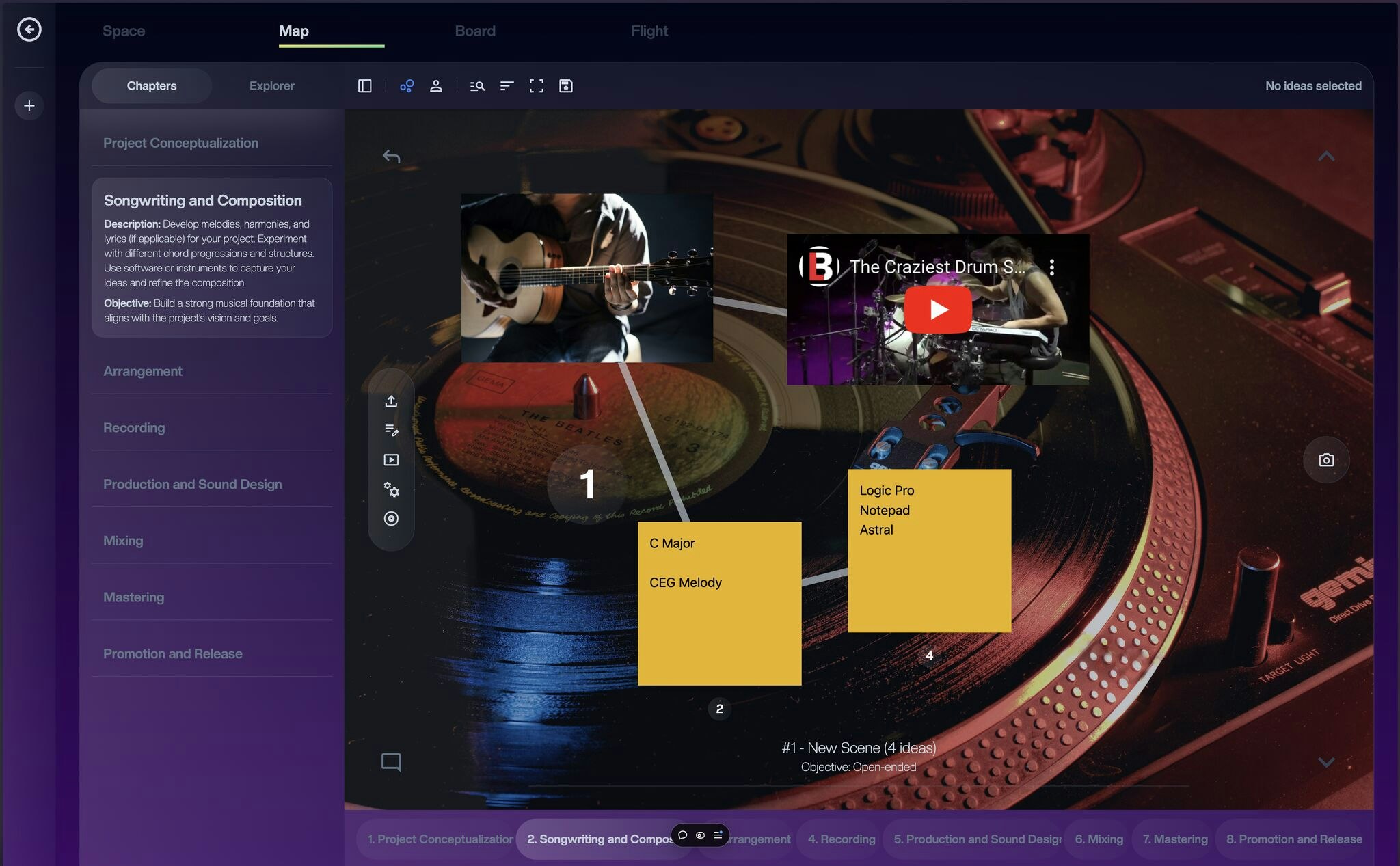Click the export upload icon on canvas

[391, 401]
